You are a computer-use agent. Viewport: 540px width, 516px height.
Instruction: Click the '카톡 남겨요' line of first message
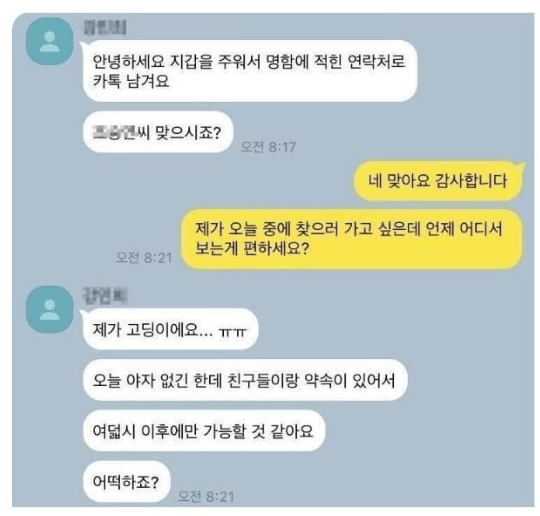click(131, 82)
